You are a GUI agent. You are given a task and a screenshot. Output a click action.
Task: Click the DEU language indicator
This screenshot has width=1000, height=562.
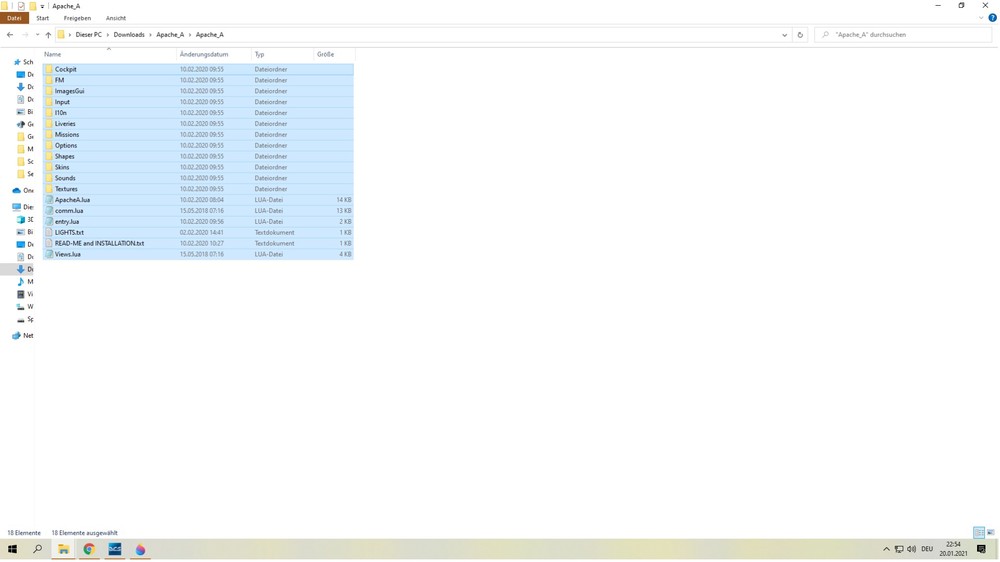click(x=927, y=549)
